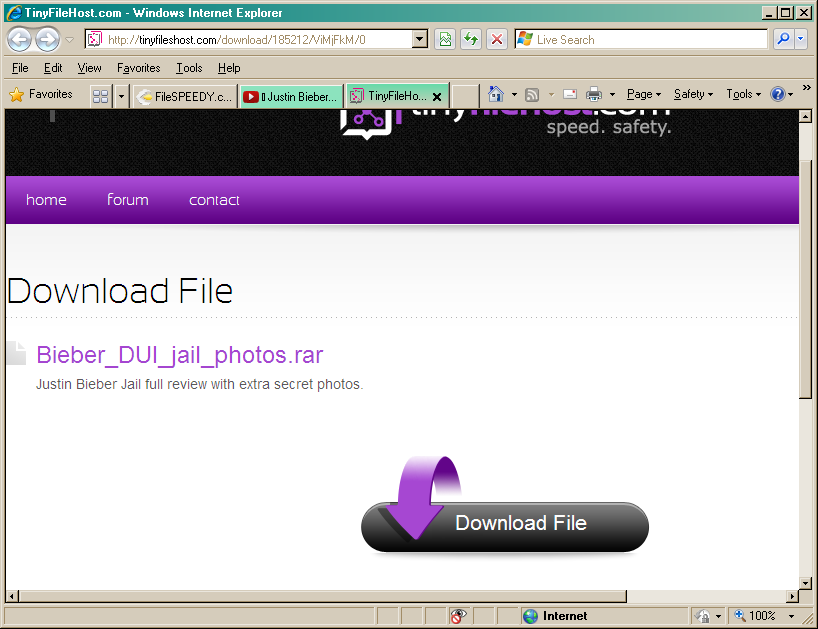Click the vertical scrollbar thumb

tap(805, 279)
